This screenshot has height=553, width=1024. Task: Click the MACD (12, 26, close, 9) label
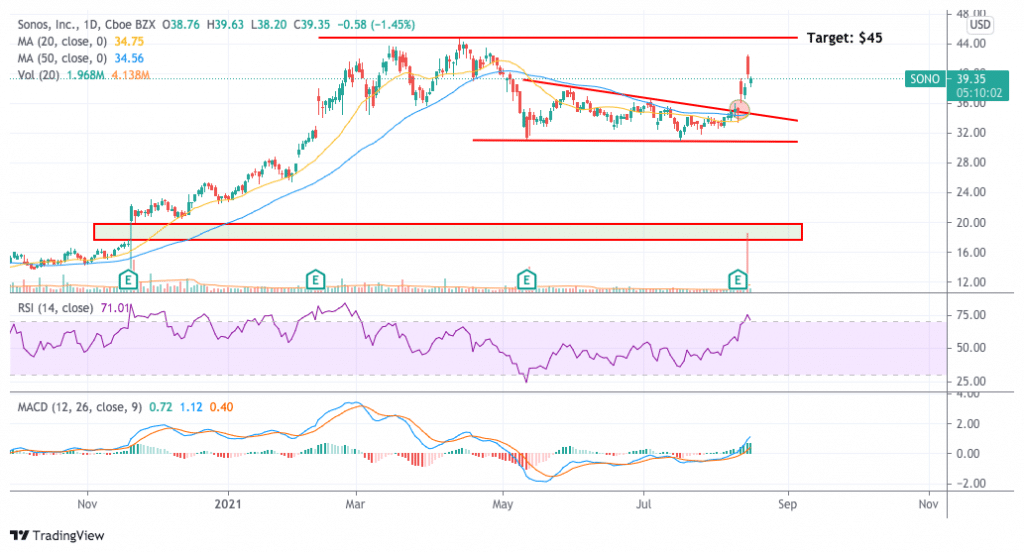pos(80,407)
